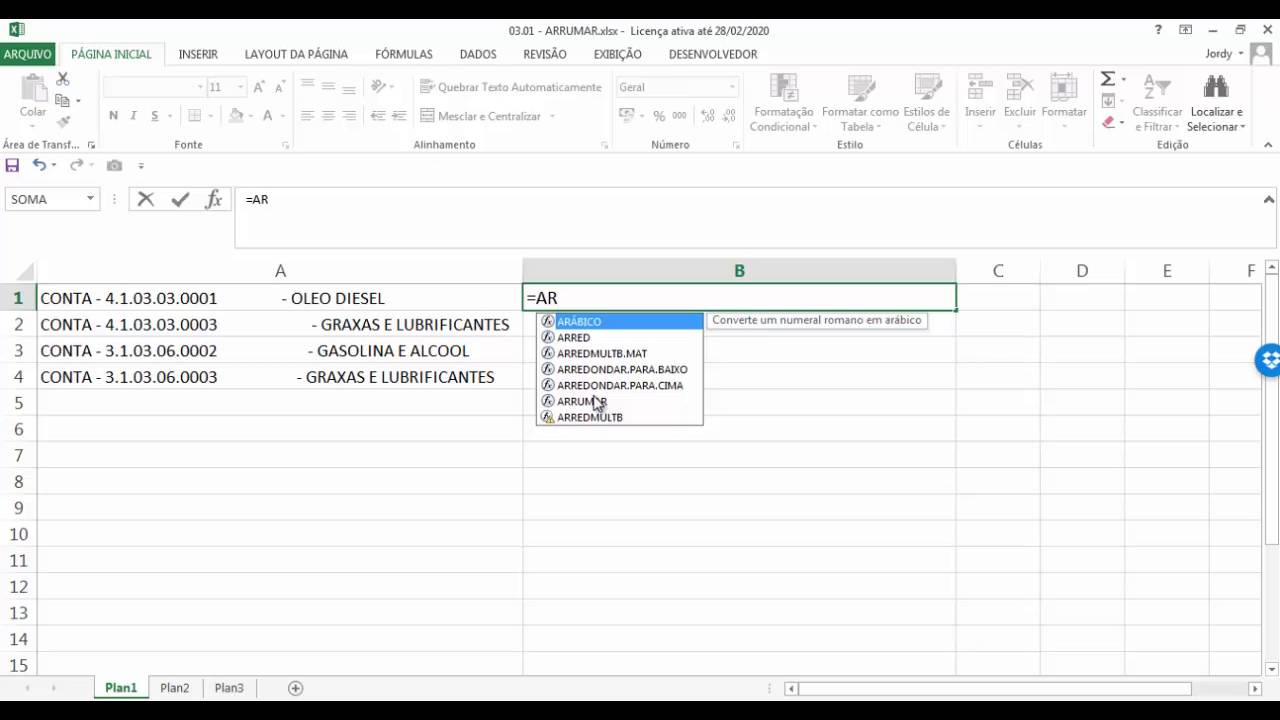Click the decrease font size icon
1280x720 pixels.
coord(280,88)
